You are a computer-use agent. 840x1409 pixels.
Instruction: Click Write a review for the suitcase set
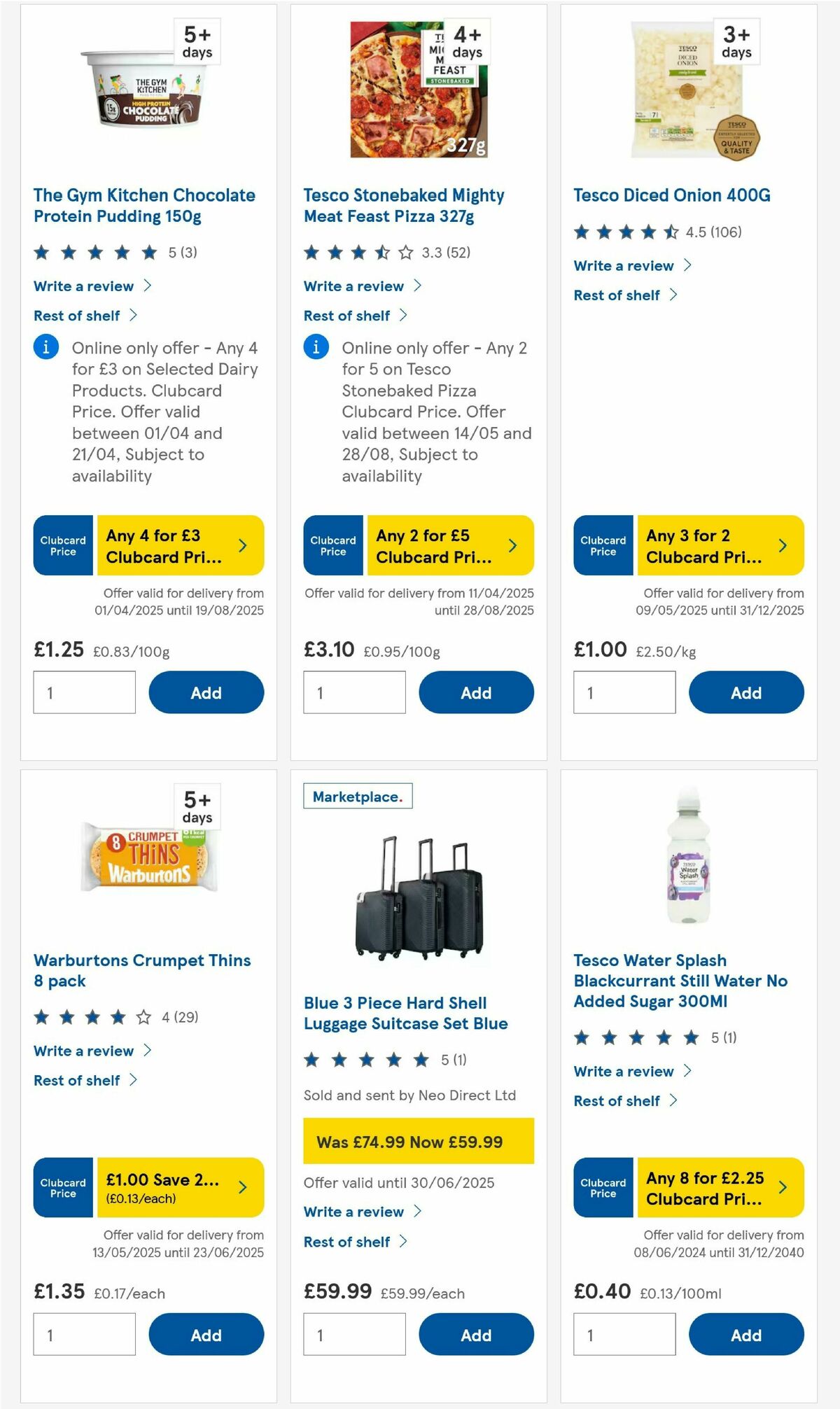(354, 1212)
